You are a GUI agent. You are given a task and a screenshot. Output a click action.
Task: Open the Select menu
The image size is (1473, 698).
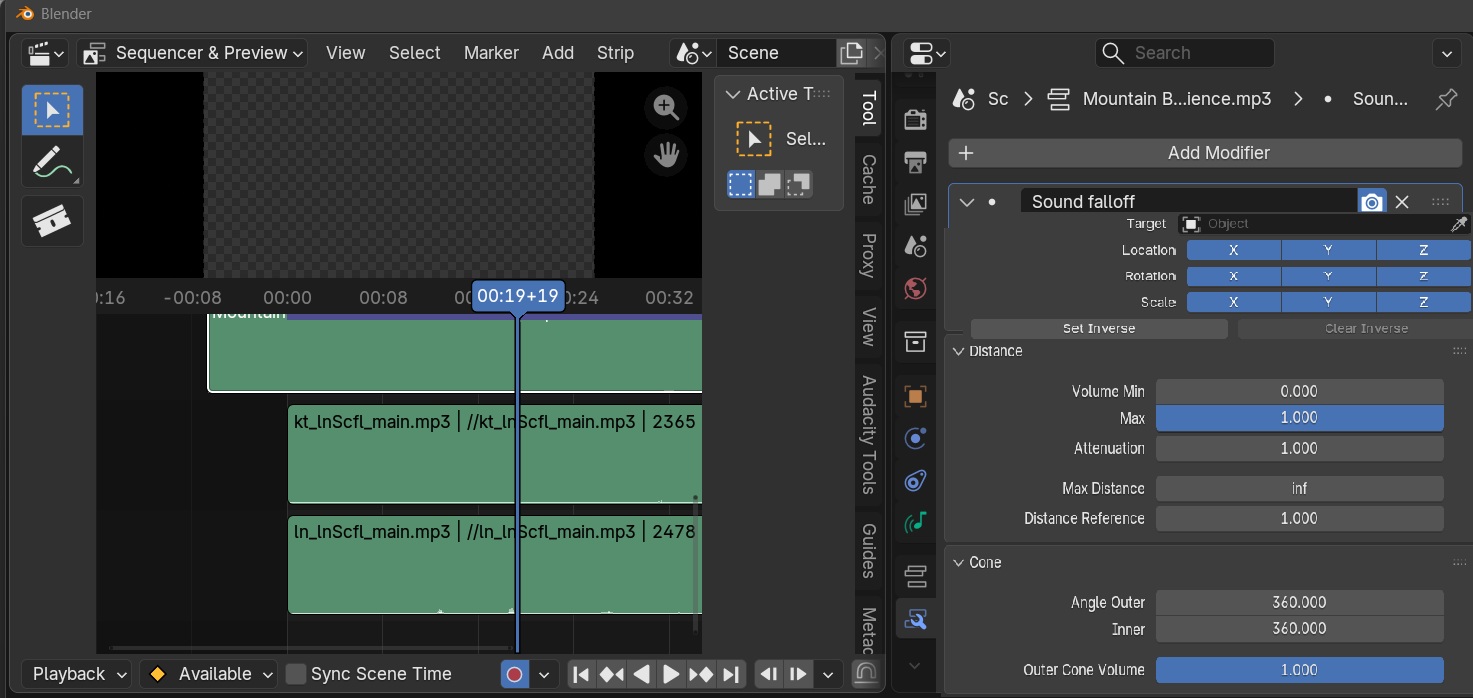(x=414, y=53)
